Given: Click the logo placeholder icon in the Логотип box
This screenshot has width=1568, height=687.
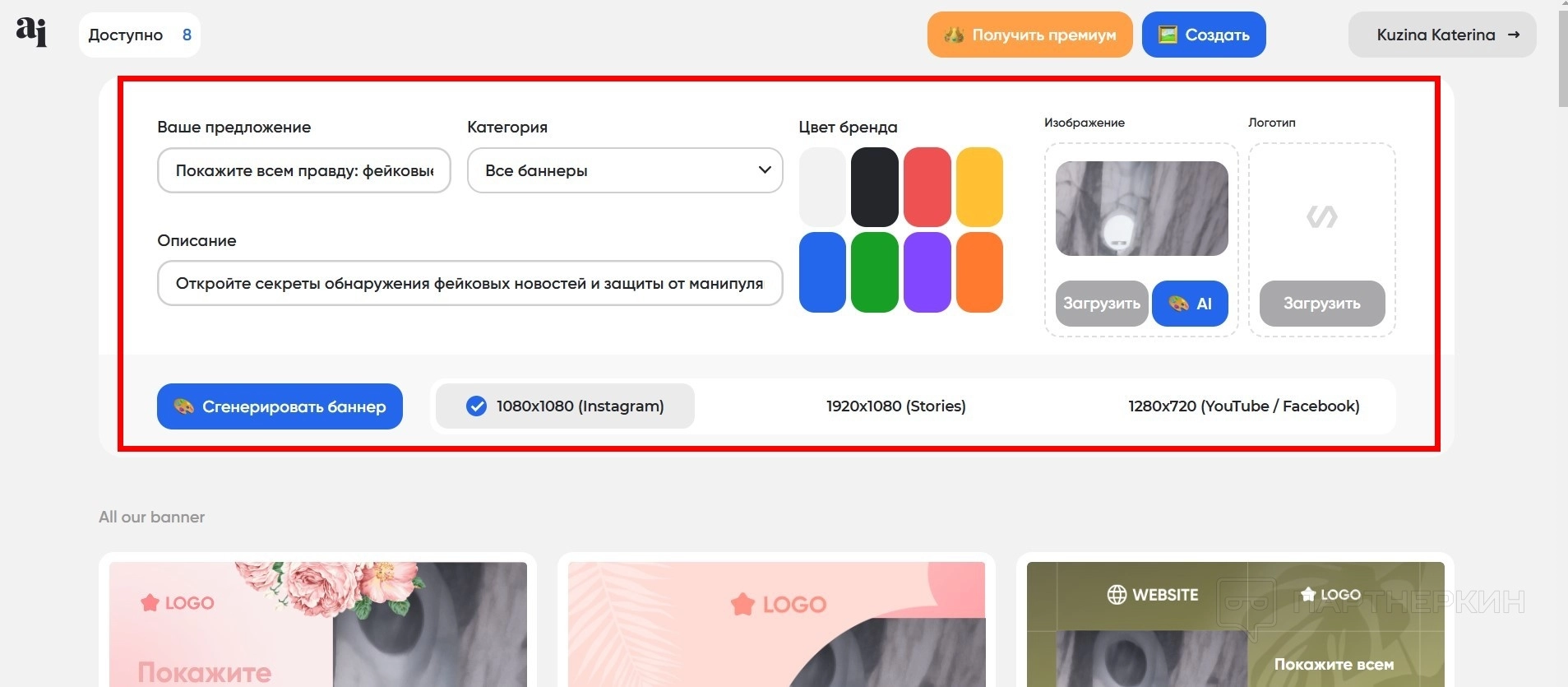Looking at the screenshot, I should [x=1322, y=217].
